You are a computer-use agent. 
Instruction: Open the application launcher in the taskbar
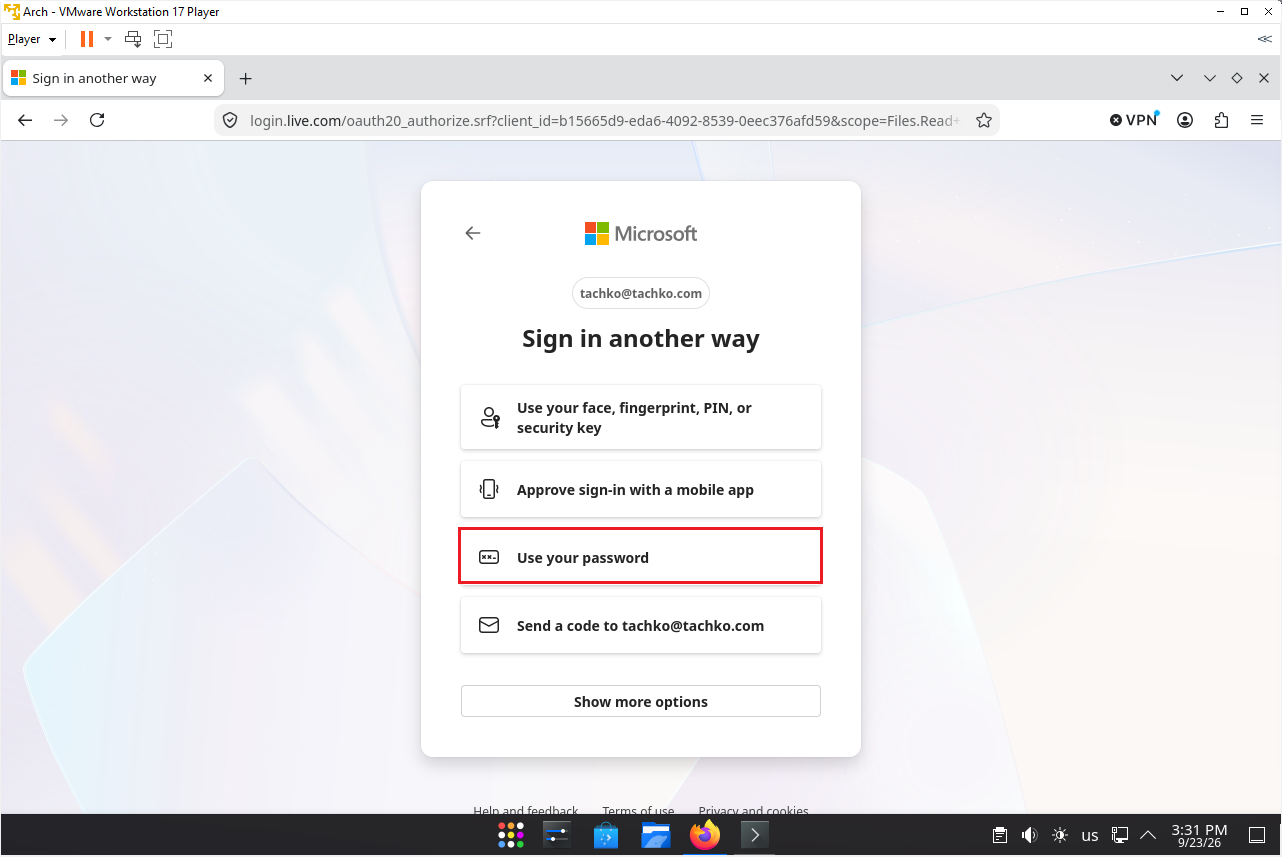(511, 835)
